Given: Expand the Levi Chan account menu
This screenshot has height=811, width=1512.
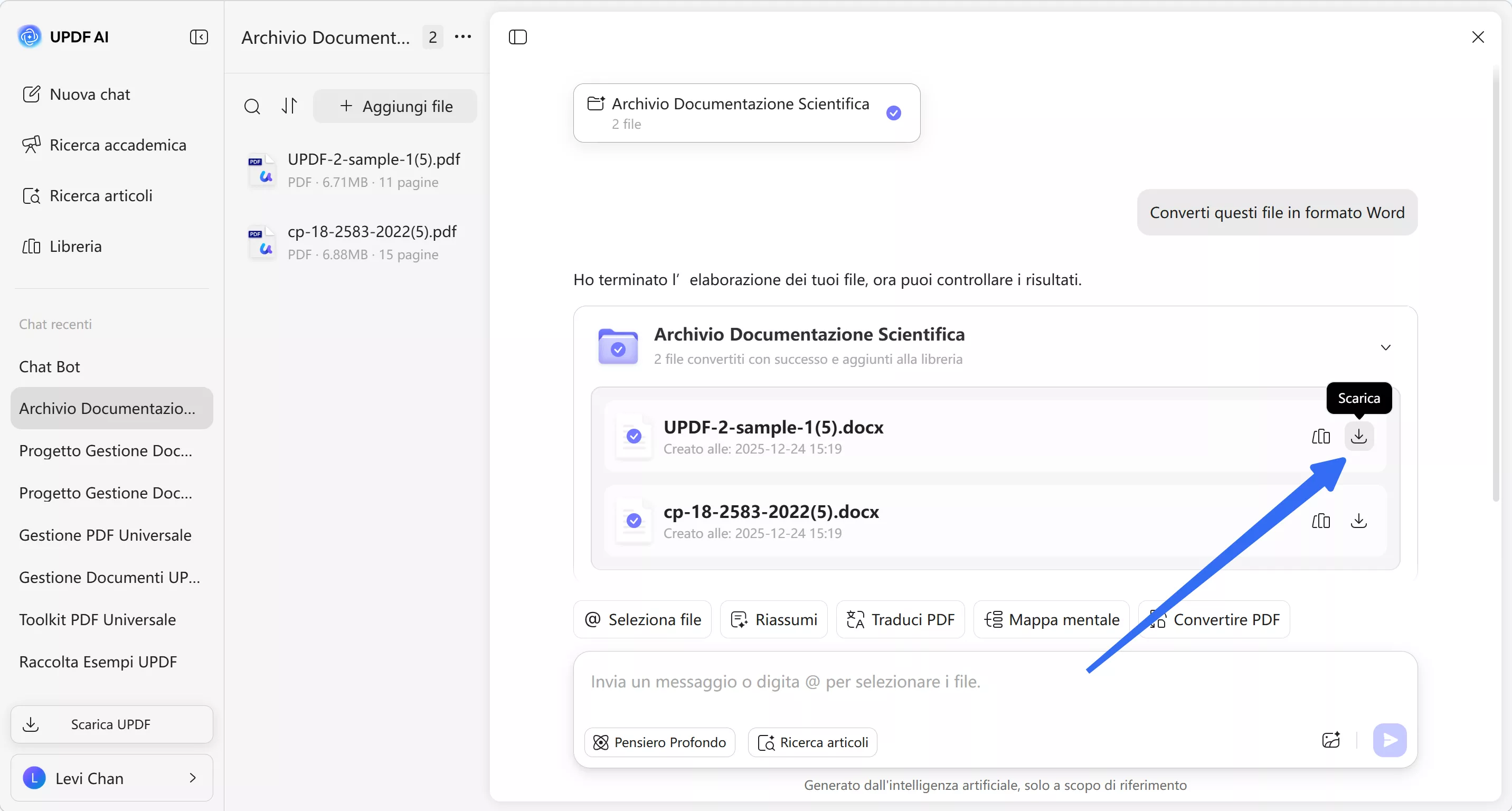Looking at the screenshot, I should 111,778.
